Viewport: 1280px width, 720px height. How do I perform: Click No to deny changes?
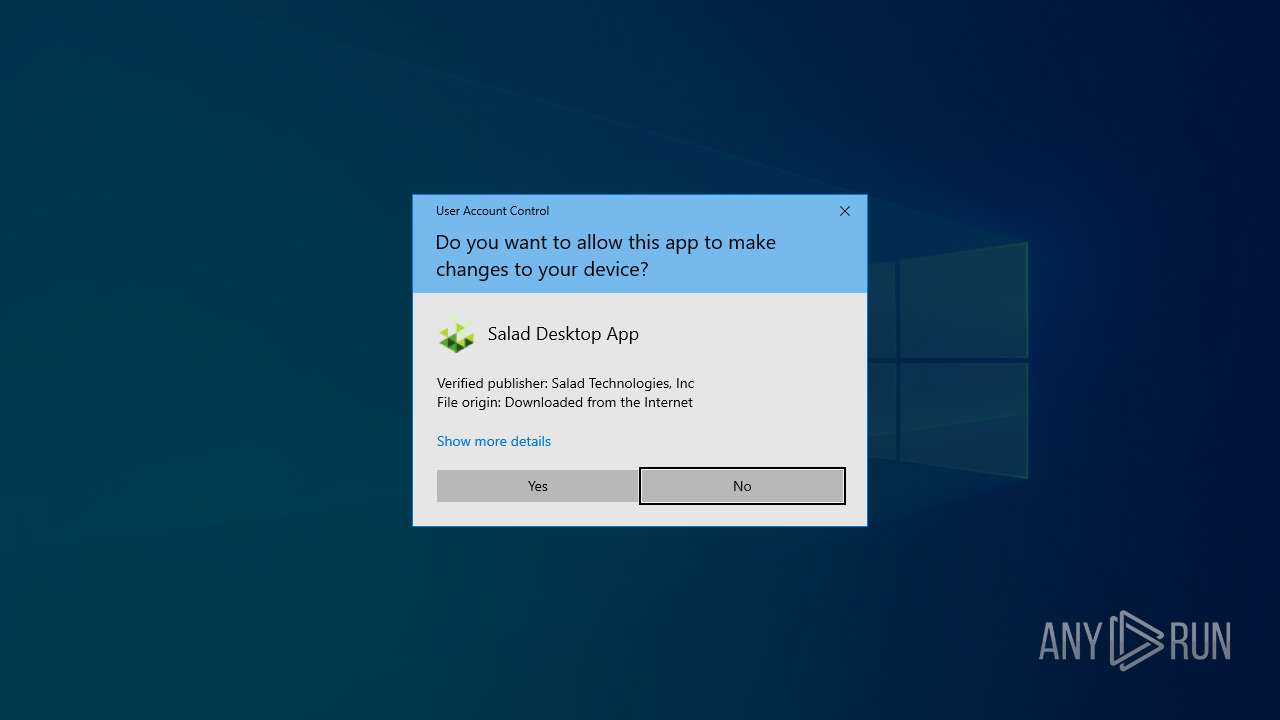(x=742, y=486)
